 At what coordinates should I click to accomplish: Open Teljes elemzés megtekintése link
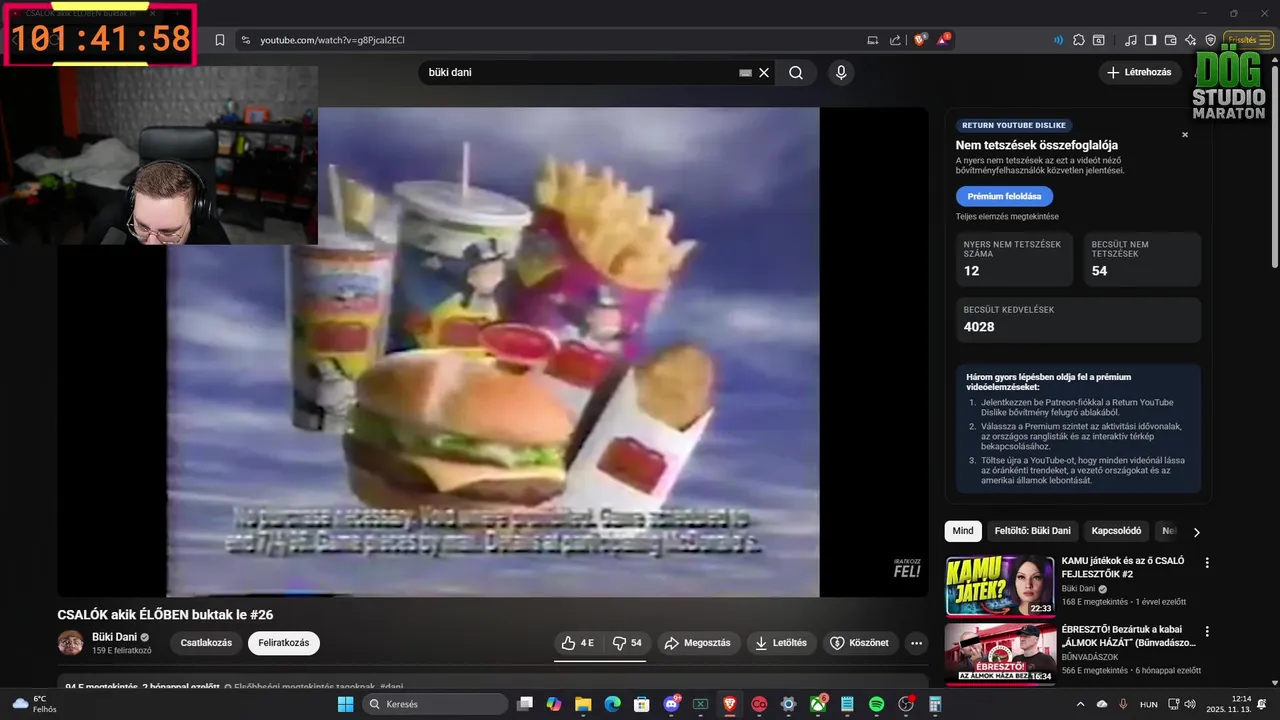(1007, 216)
